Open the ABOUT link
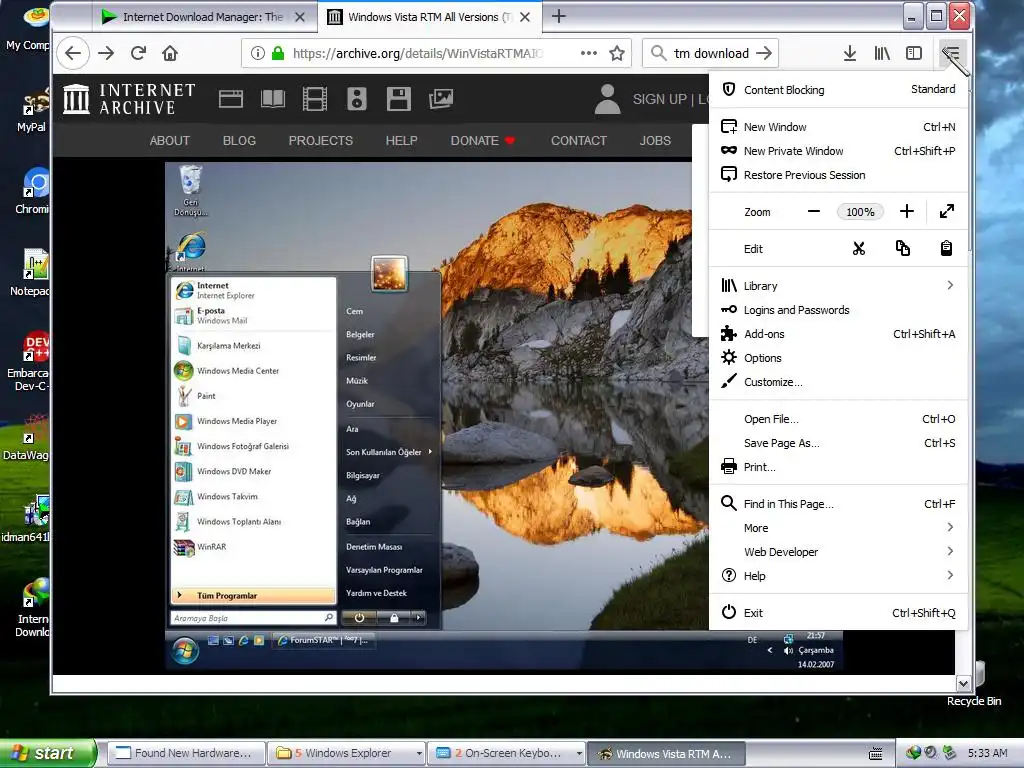This screenshot has height=768, width=1024. point(170,140)
